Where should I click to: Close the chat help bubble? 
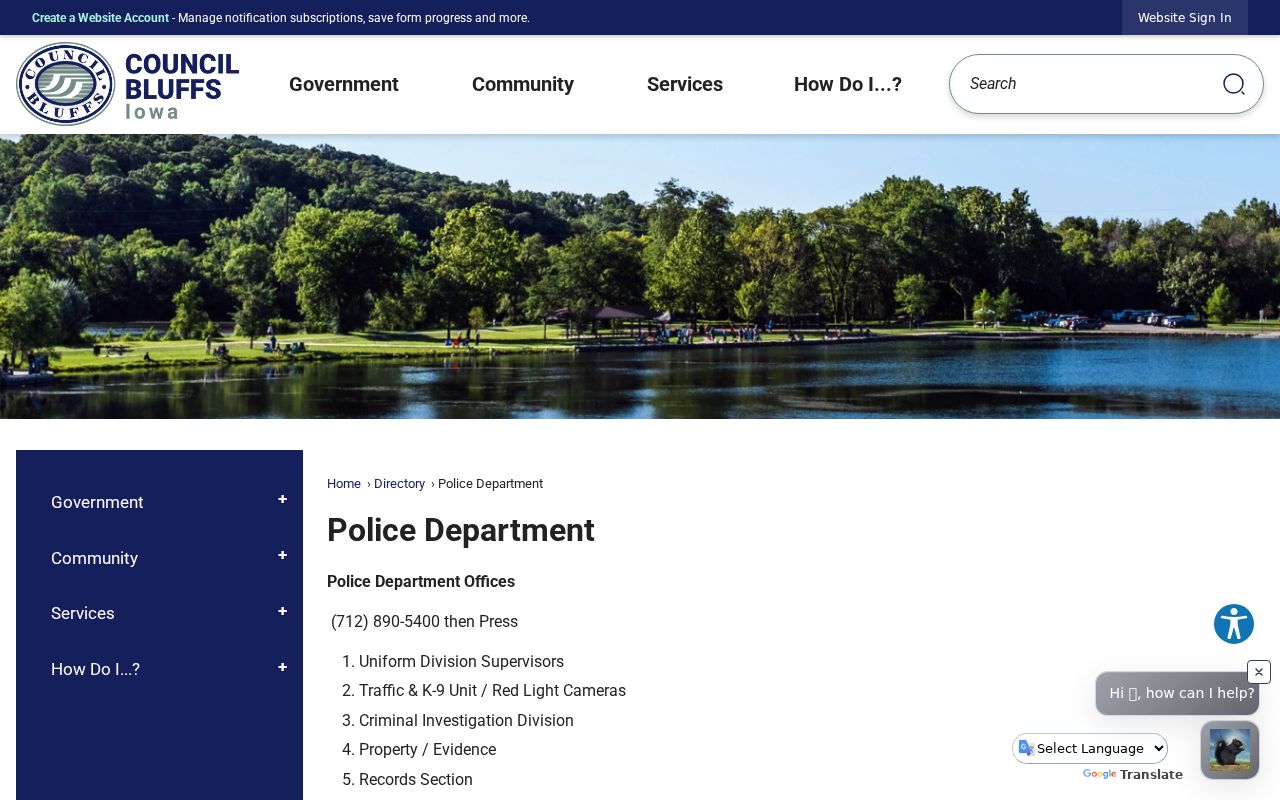(1259, 672)
